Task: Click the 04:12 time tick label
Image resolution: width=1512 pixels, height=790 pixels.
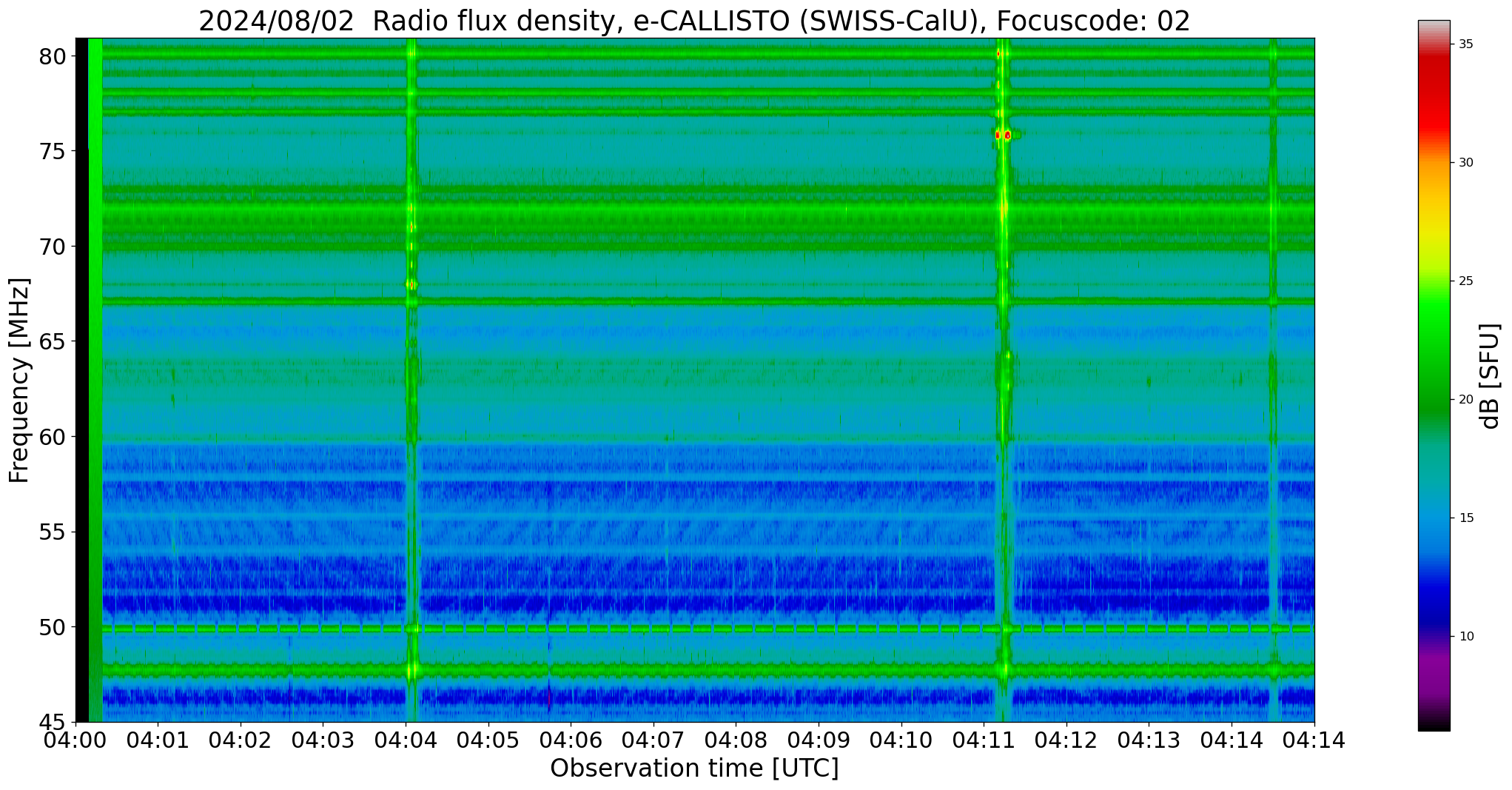Action: (x=1066, y=740)
